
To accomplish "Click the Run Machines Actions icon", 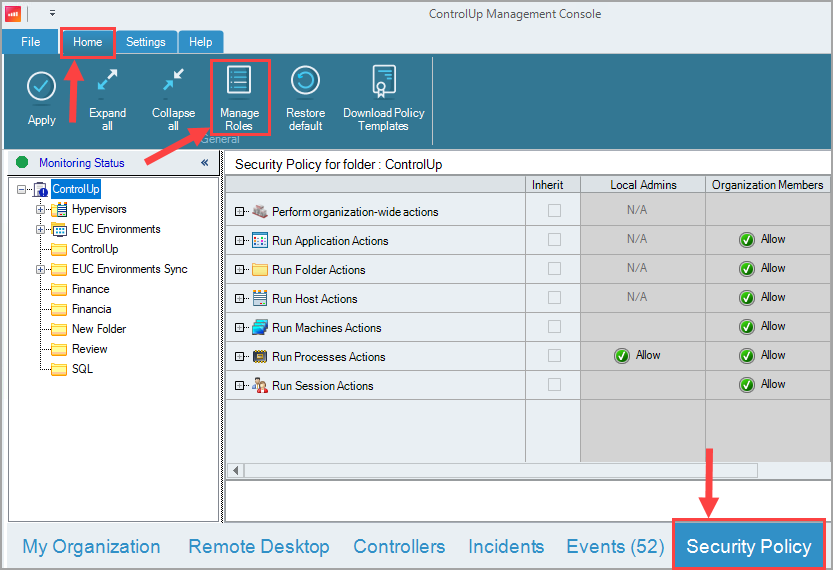I will coord(260,328).
